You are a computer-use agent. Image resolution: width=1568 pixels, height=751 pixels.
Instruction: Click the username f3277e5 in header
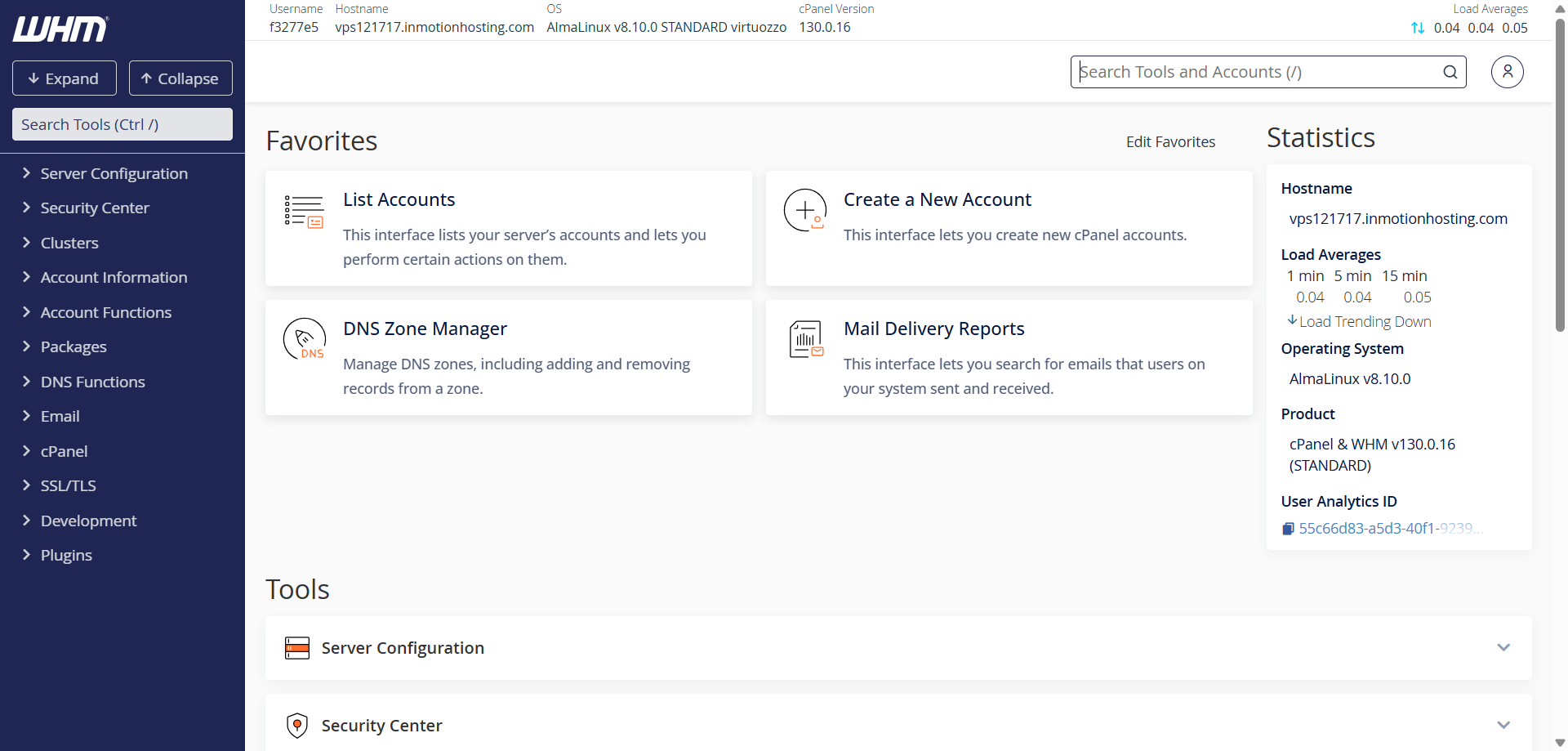tap(294, 28)
